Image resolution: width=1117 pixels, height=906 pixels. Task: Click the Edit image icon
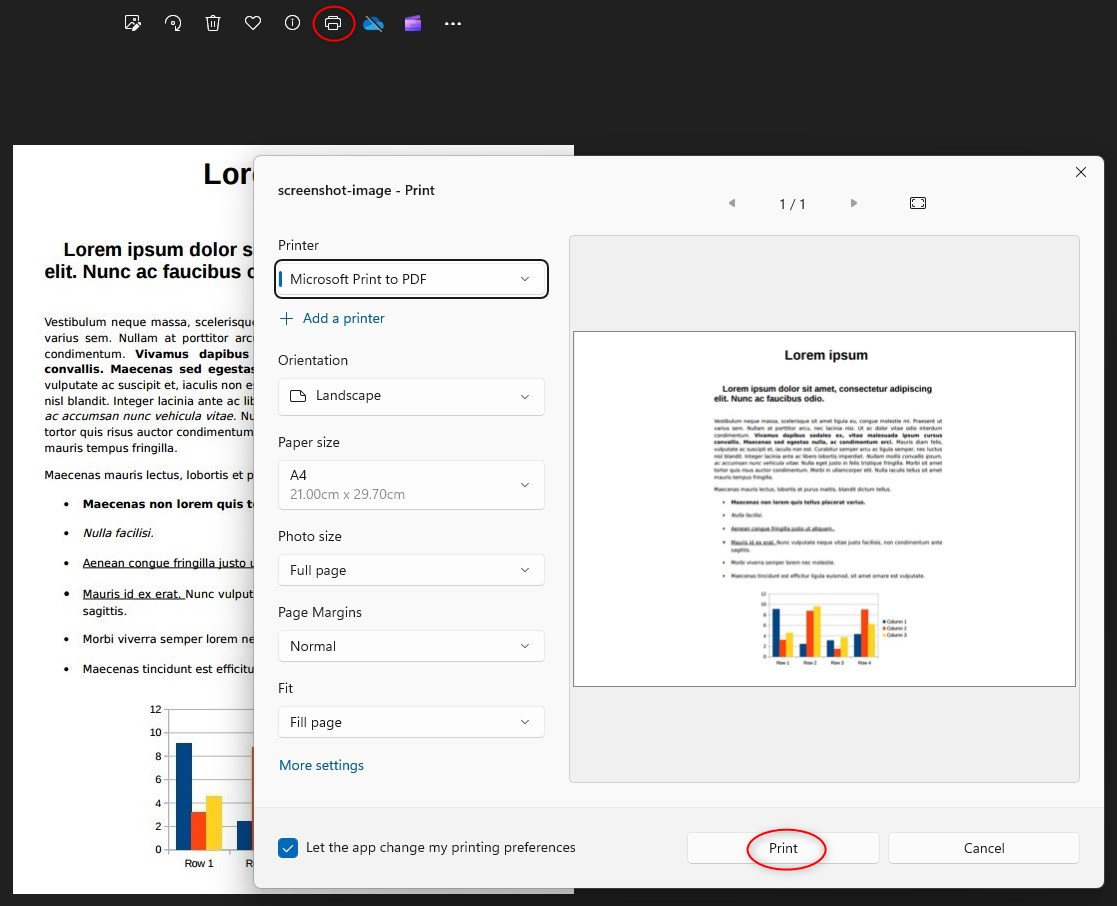tap(133, 23)
